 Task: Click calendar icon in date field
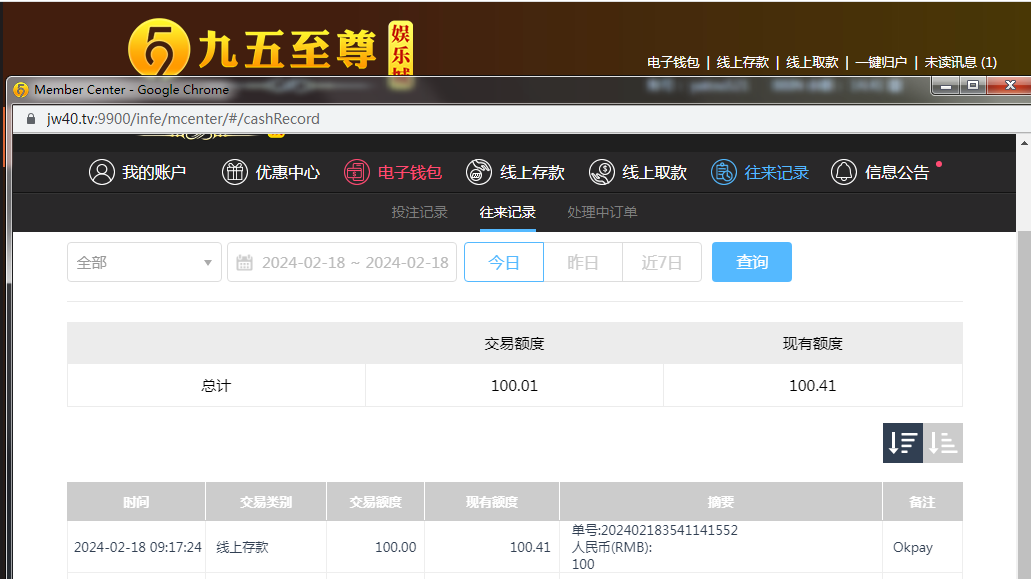pos(245,263)
